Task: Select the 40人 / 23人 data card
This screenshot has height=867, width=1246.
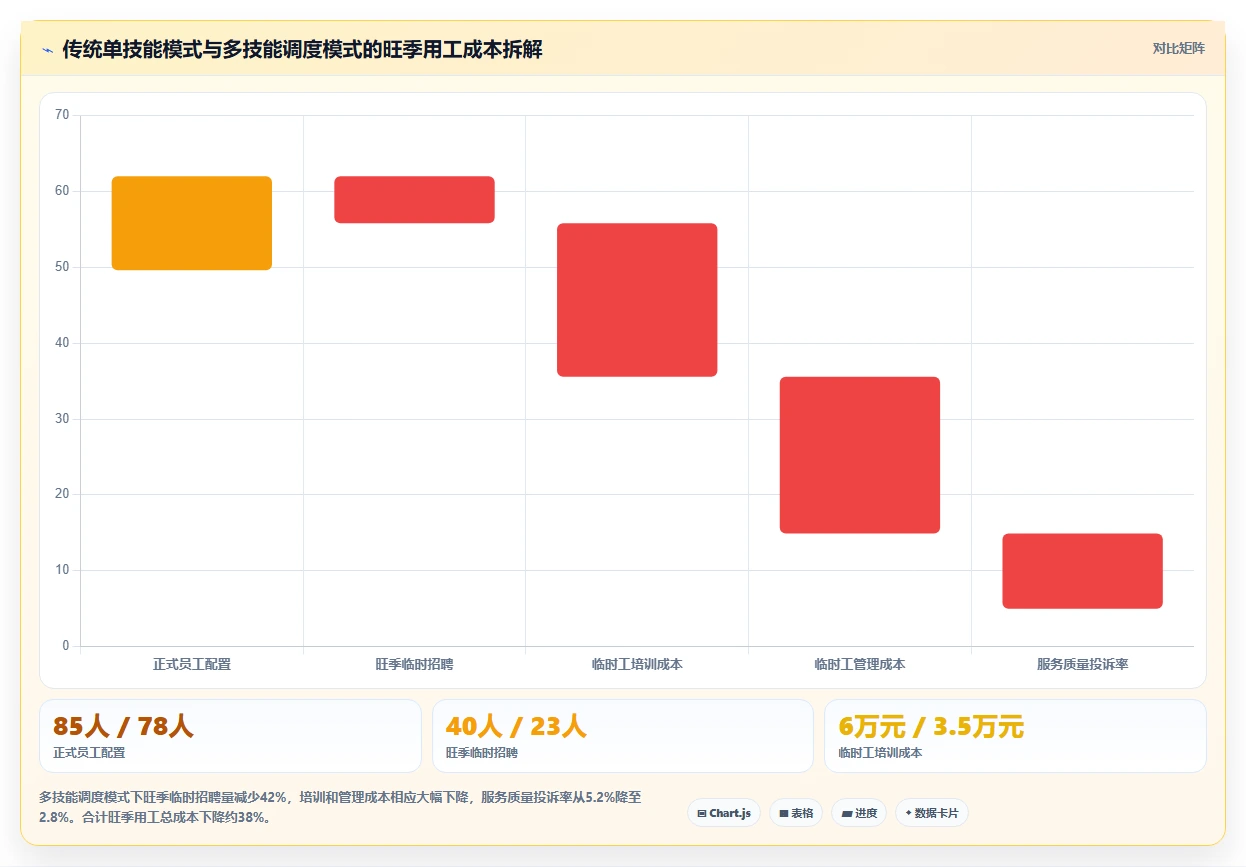Action: pyautogui.click(x=622, y=736)
